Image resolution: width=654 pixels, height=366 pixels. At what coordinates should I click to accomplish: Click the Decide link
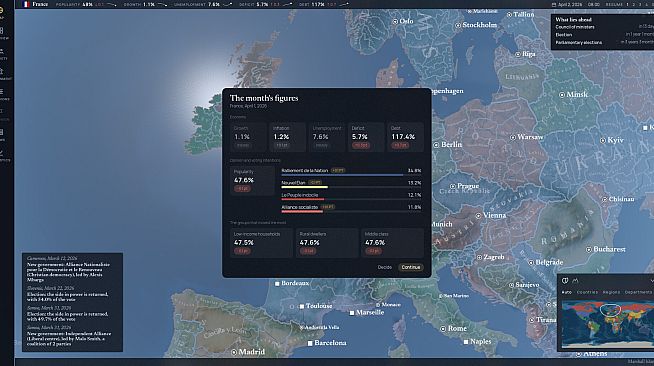pyautogui.click(x=385, y=267)
